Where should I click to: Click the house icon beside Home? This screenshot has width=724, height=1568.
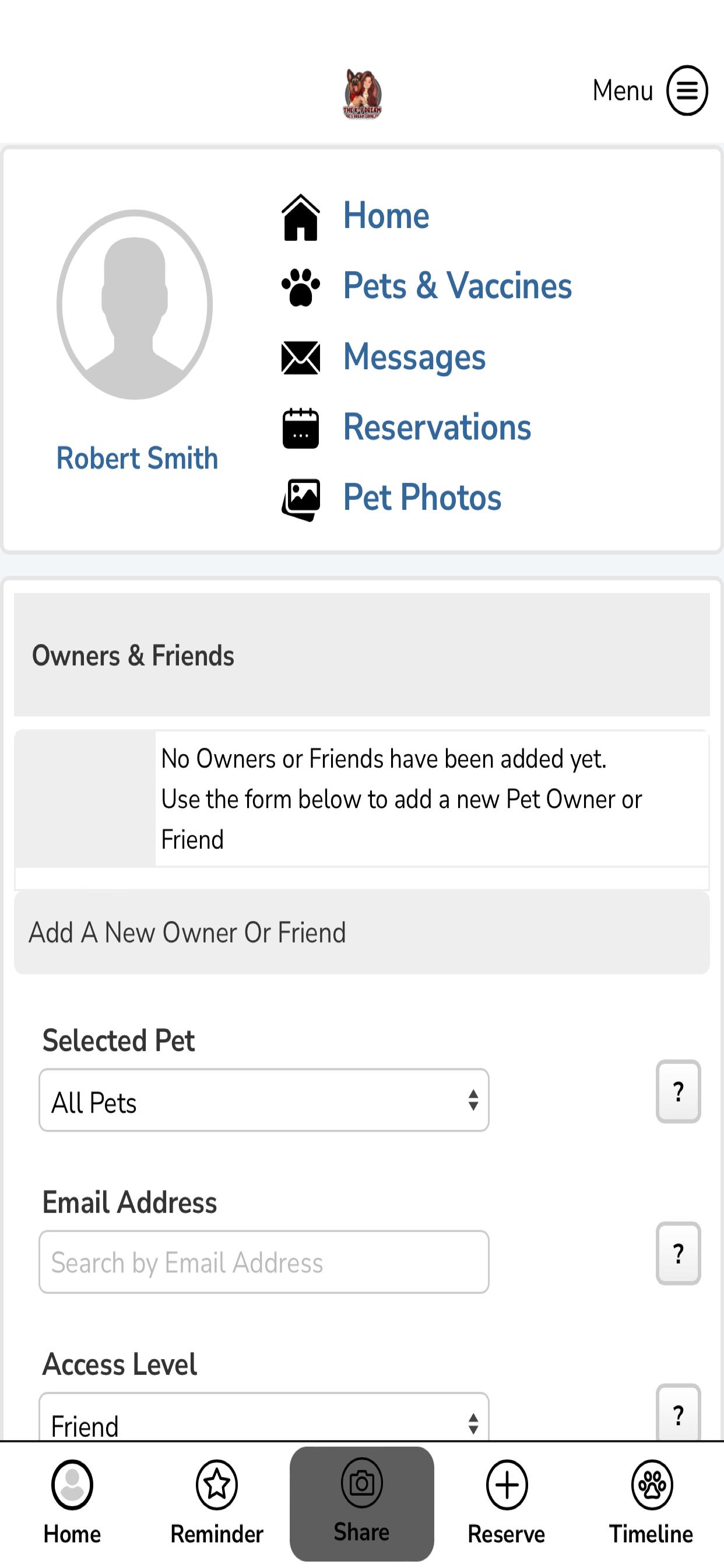(301, 218)
